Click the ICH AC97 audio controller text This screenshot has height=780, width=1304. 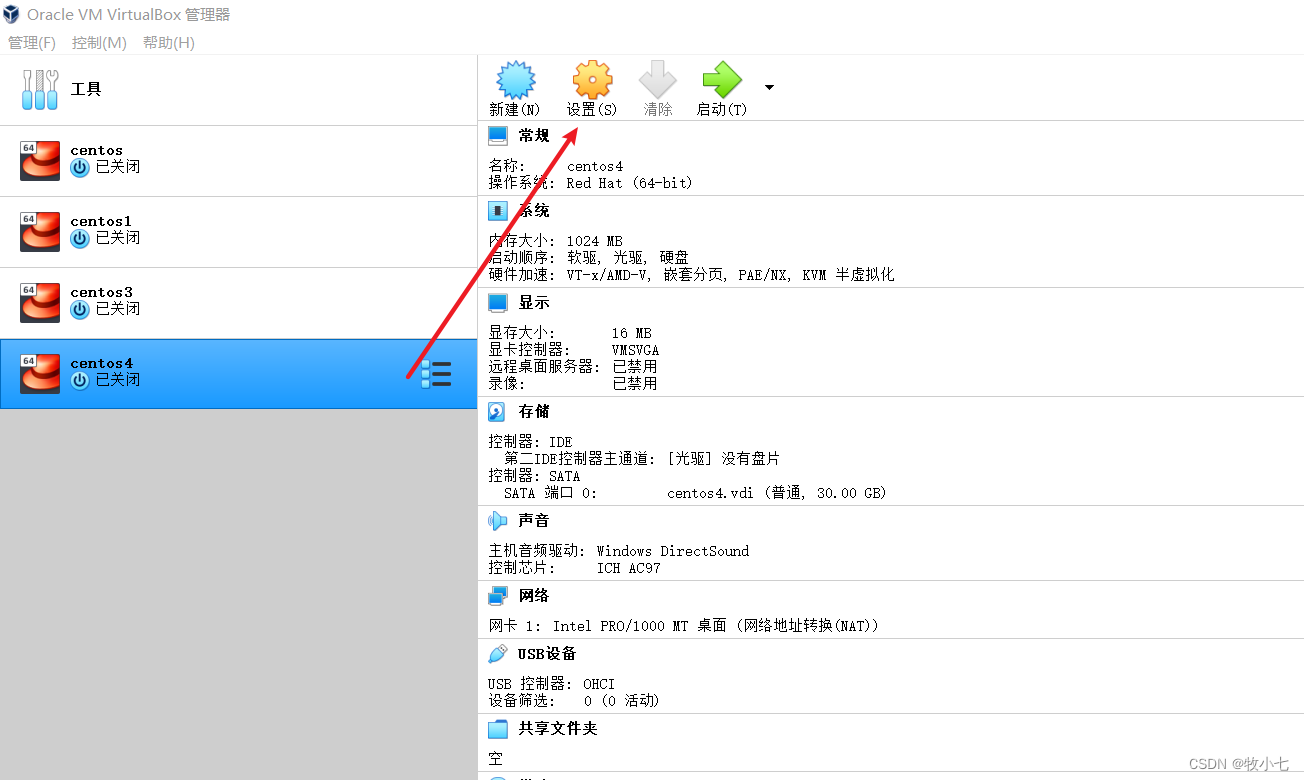[629, 568]
